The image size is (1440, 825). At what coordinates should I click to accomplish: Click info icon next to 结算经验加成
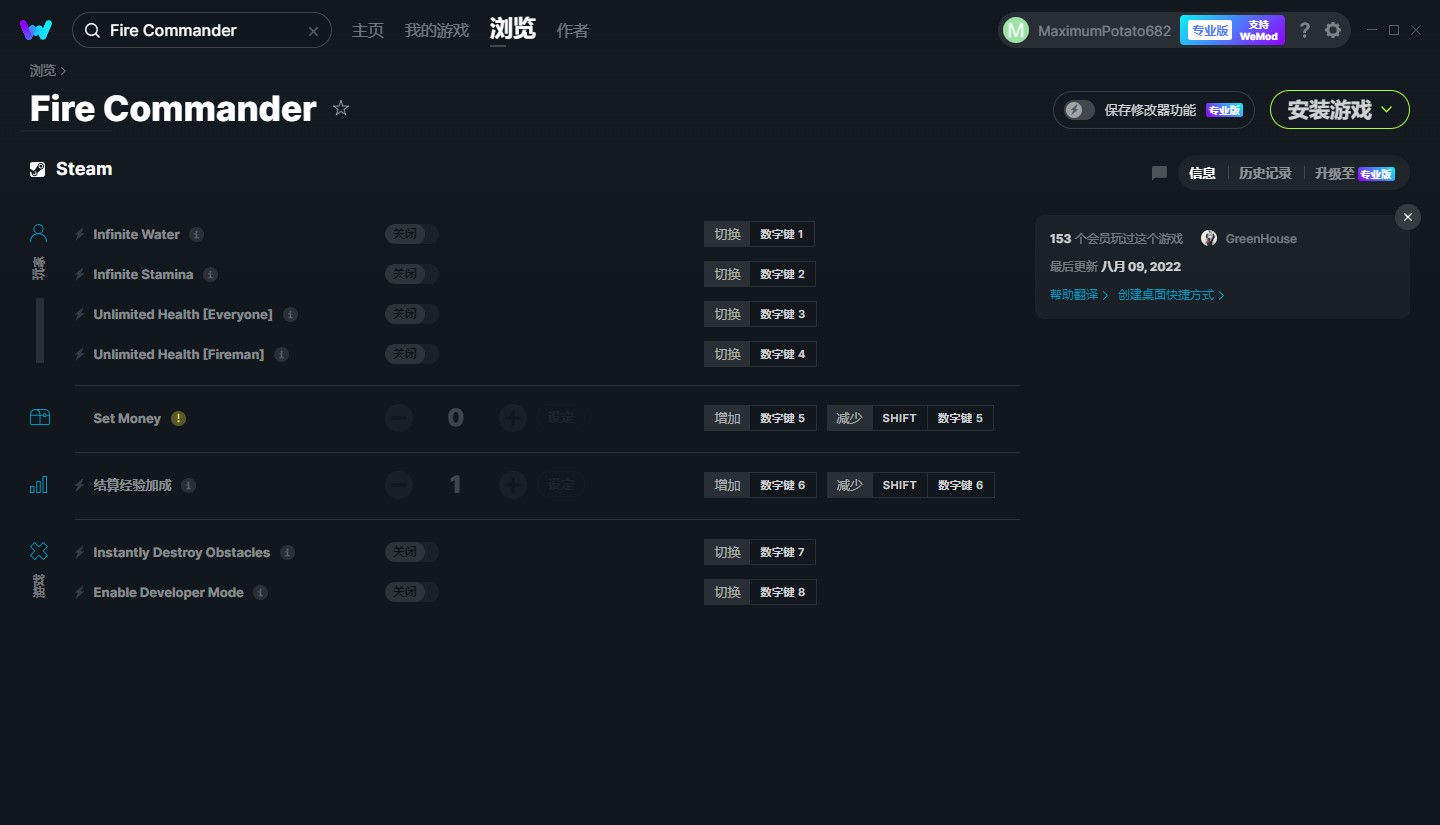[x=188, y=485]
